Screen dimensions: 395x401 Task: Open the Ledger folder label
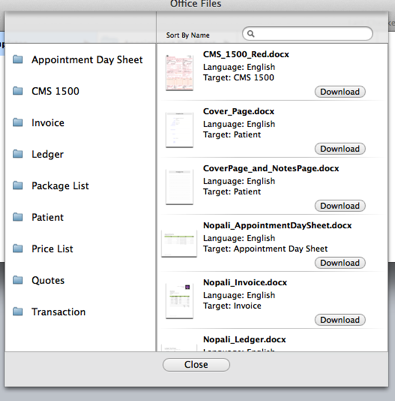coord(47,154)
